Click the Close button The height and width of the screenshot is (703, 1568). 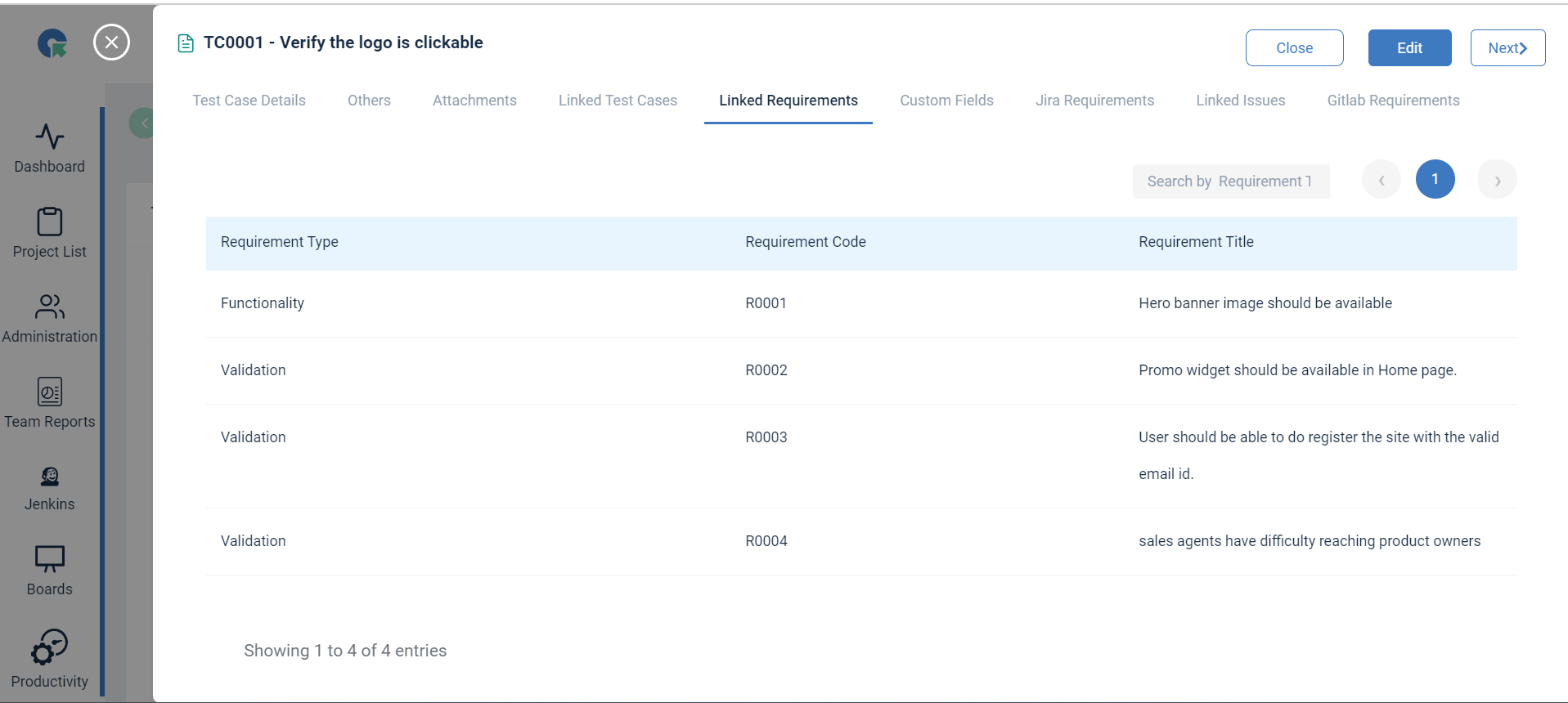1295,48
